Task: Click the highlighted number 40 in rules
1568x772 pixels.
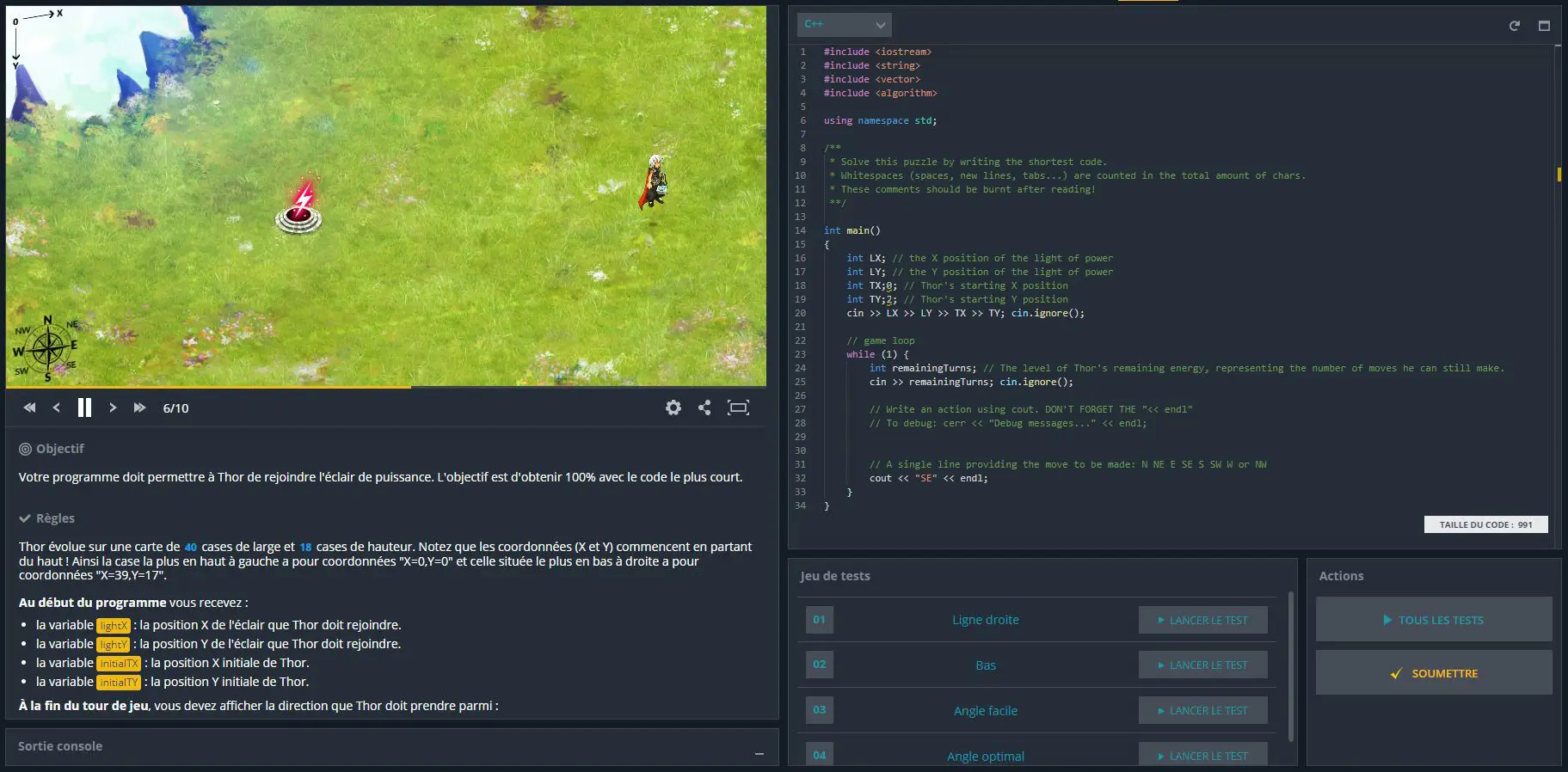Action: pos(191,547)
